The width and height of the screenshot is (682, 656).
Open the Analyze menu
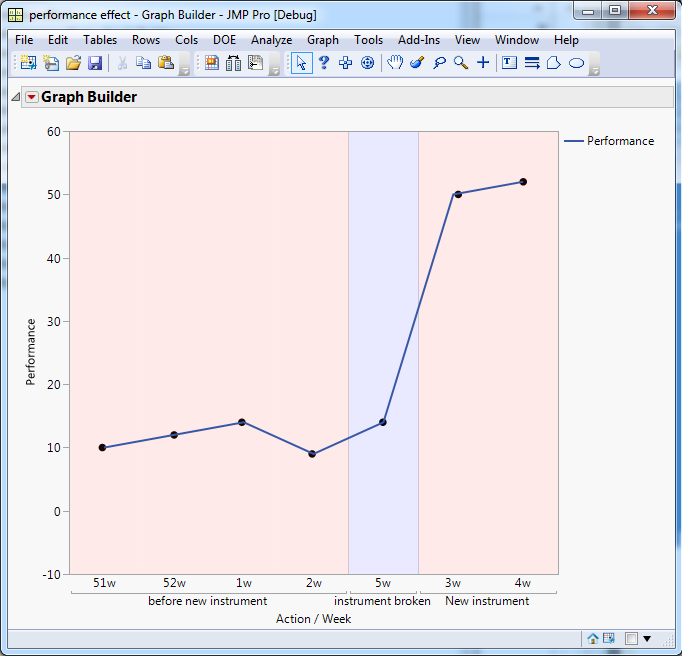tap(271, 40)
